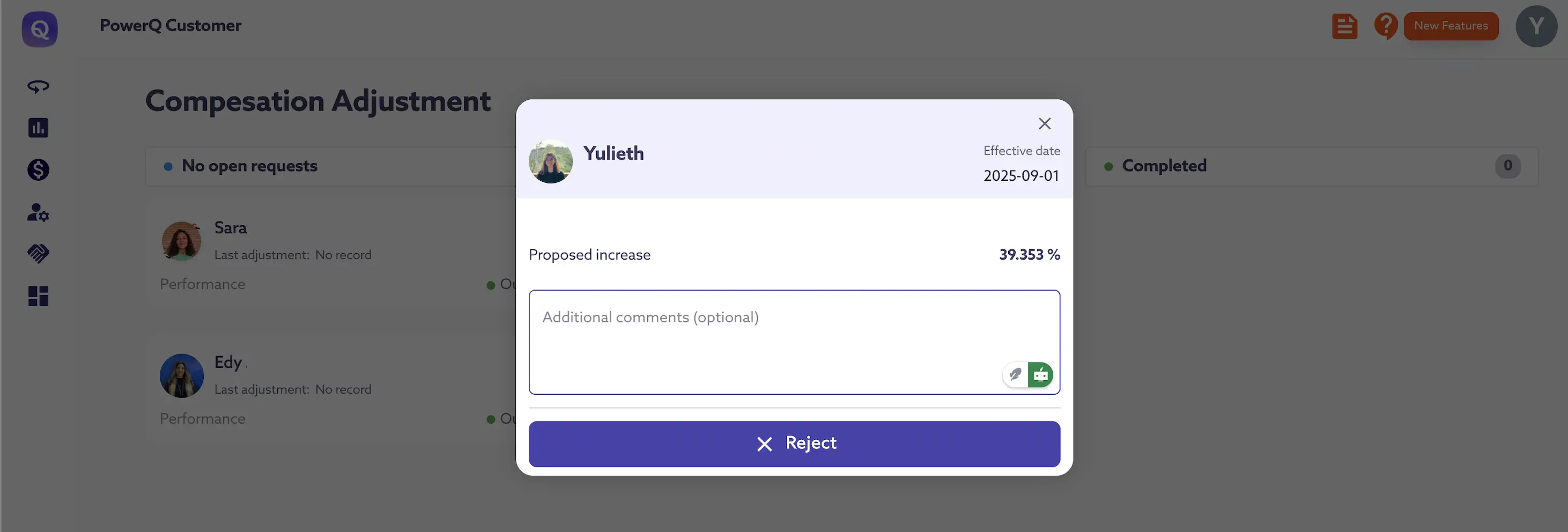Image resolution: width=1568 pixels, height=532 pixels.
Task: Click the feather quill icon in comments box
Action: tap(1015, 374)
